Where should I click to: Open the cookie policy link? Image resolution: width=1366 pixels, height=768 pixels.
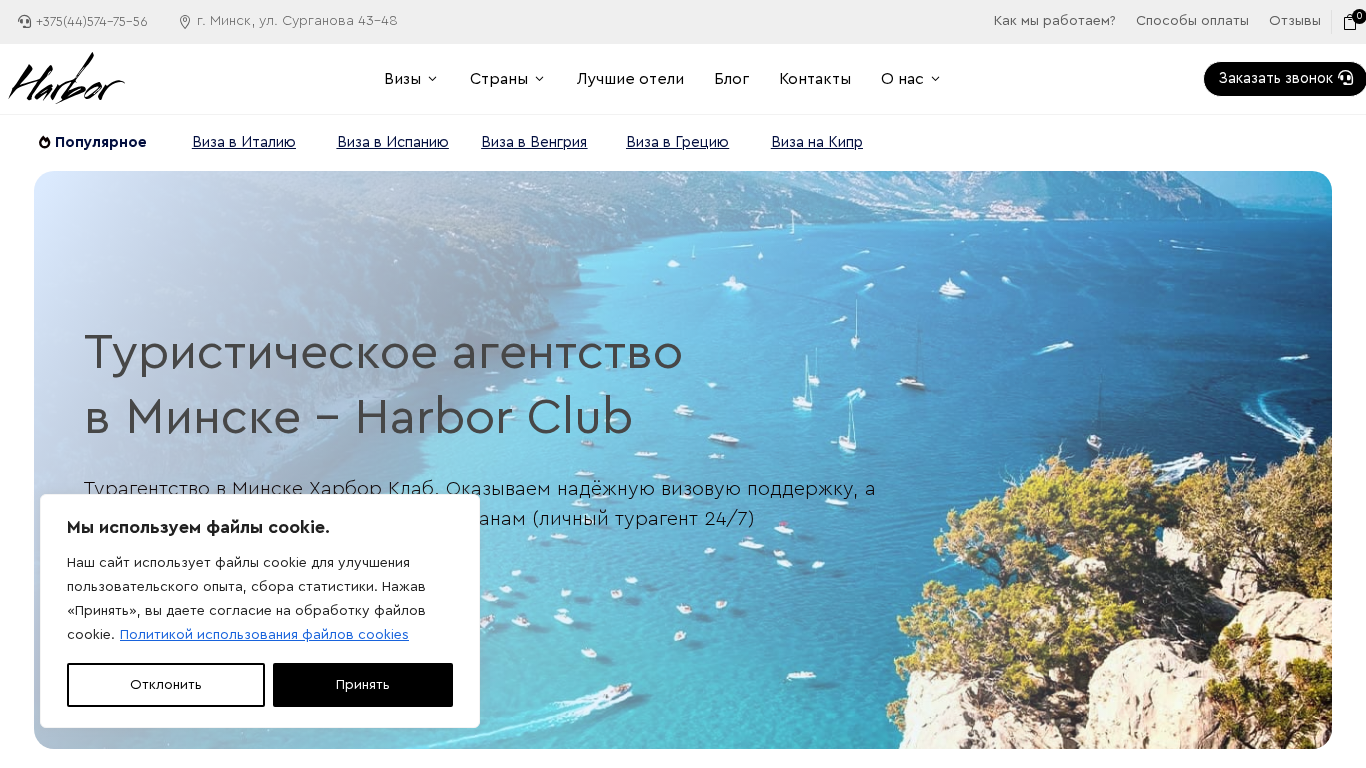264,635
